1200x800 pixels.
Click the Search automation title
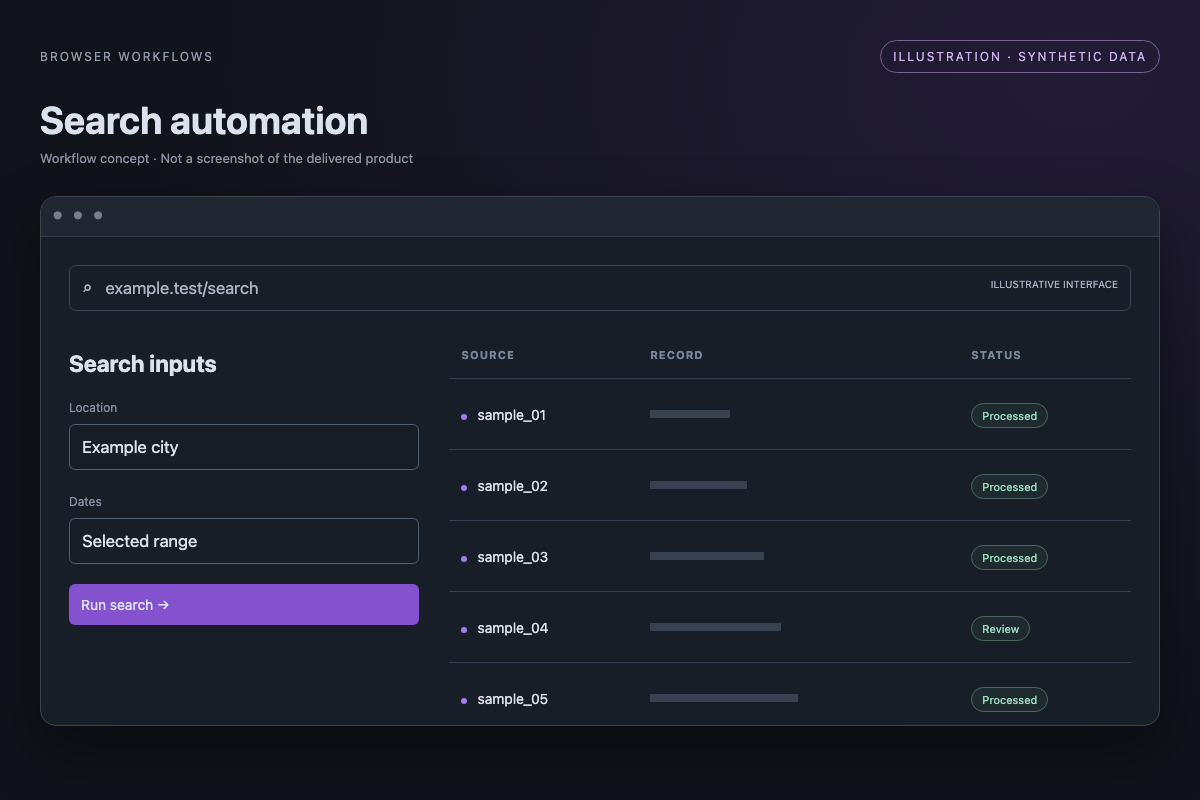[204, 121]
